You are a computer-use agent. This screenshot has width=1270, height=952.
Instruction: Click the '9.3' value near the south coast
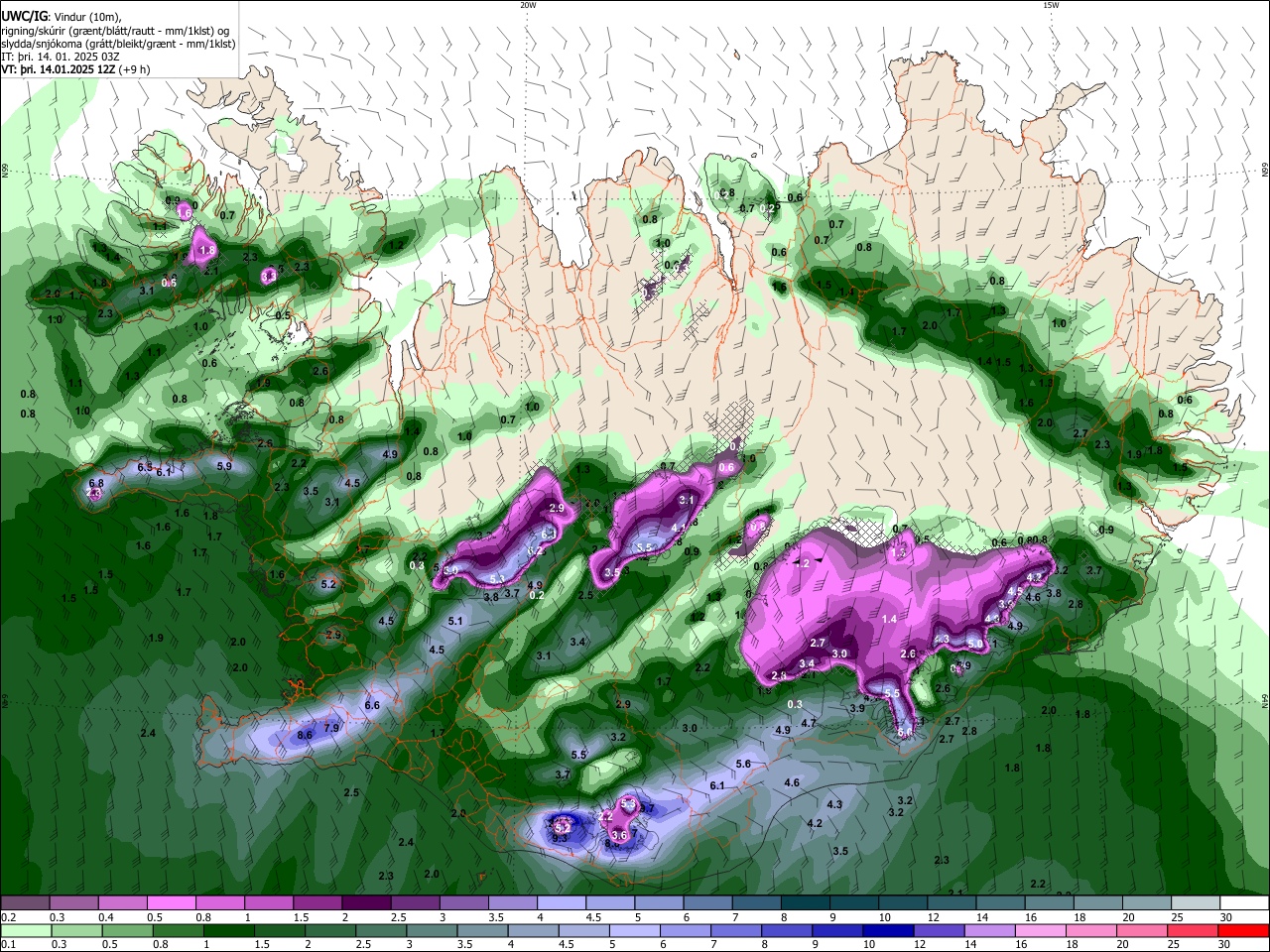click(x=559, y=838)
